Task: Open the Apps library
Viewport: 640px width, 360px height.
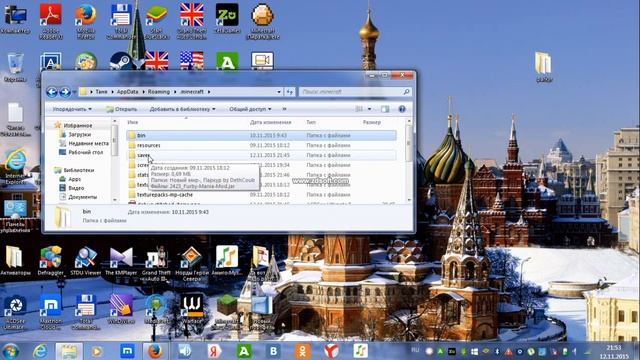Action: [x=74, y=179]
